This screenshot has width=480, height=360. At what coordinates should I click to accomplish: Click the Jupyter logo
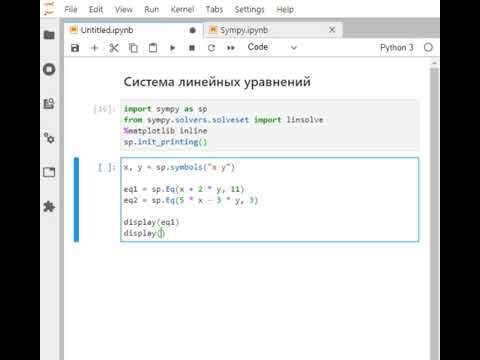click(49, 8)
